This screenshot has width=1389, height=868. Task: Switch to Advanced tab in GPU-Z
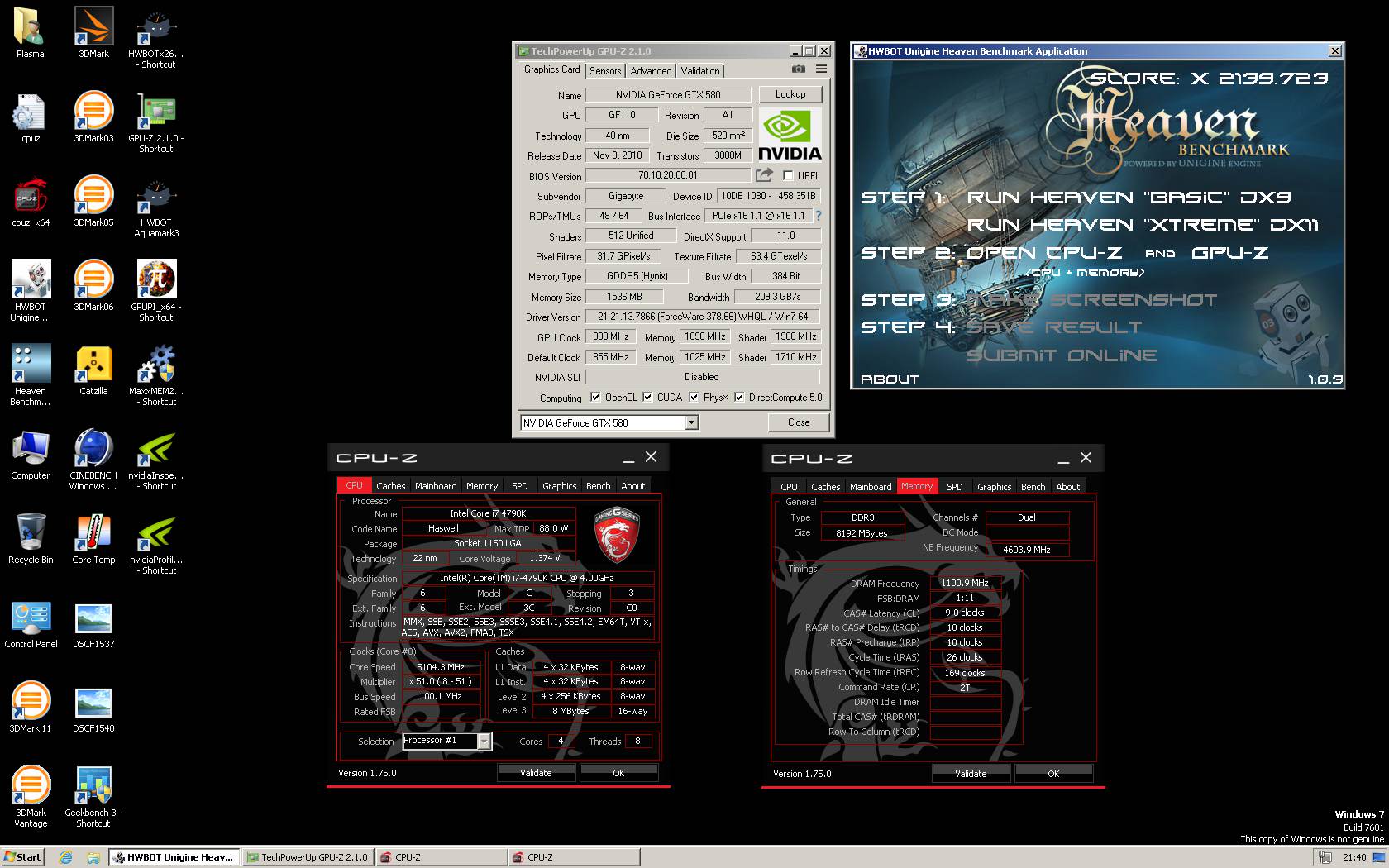tap(651, 71)
